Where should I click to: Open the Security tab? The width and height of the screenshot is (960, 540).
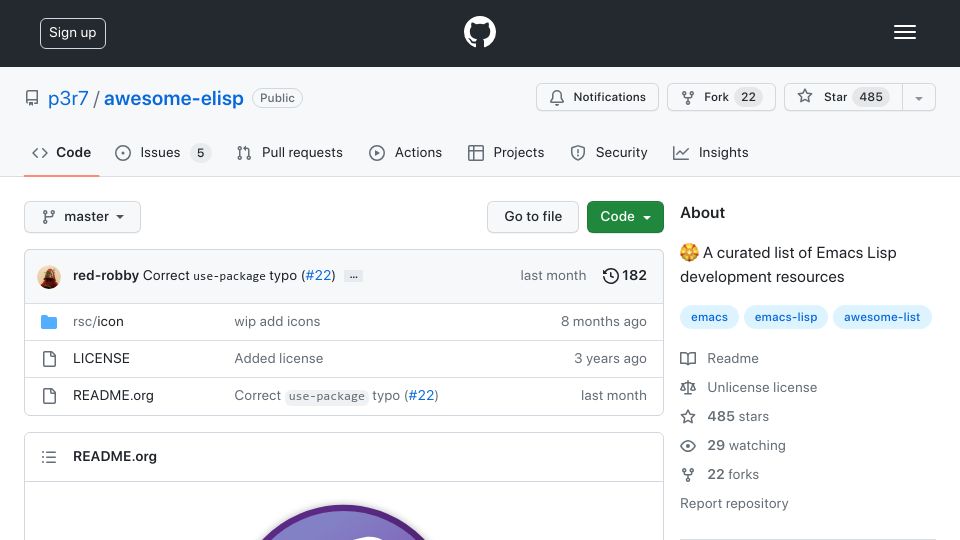pos(609,152)
